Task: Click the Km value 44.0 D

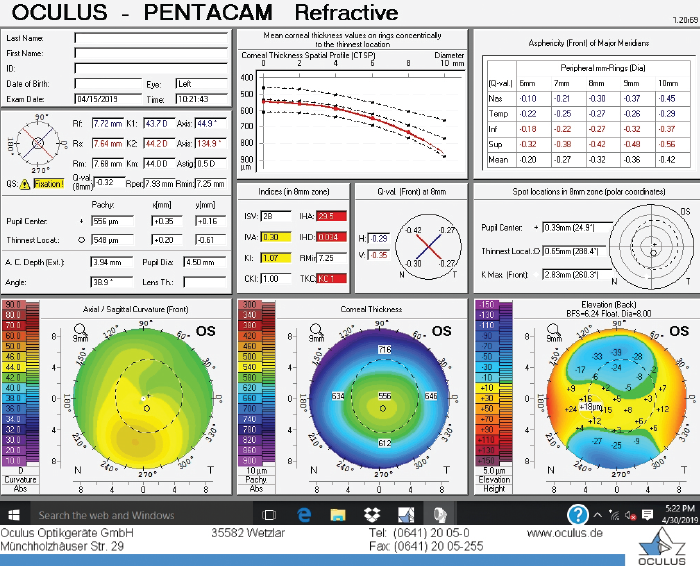Action: pos(158,164)
